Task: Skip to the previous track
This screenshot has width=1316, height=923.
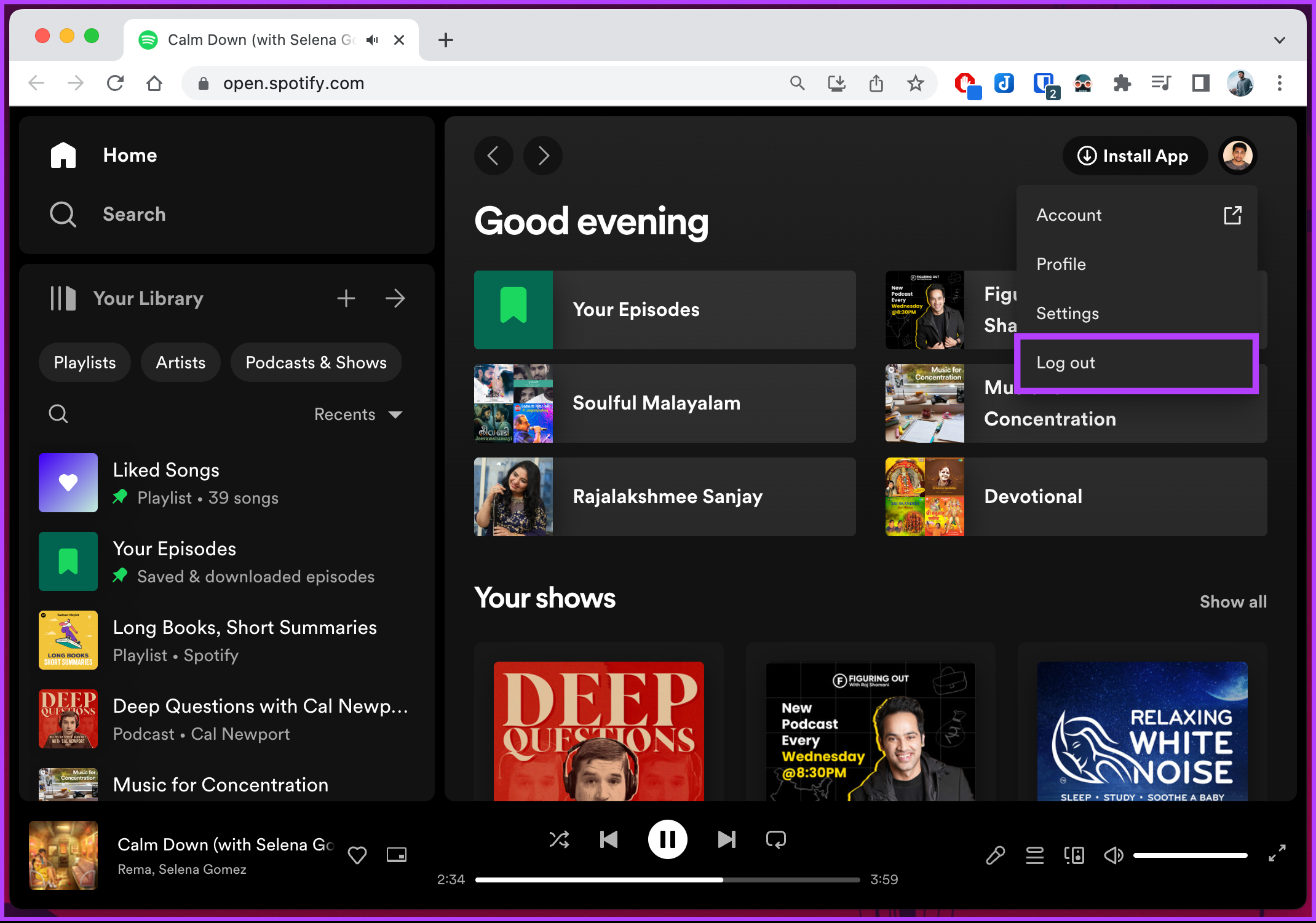Action: 609,839
